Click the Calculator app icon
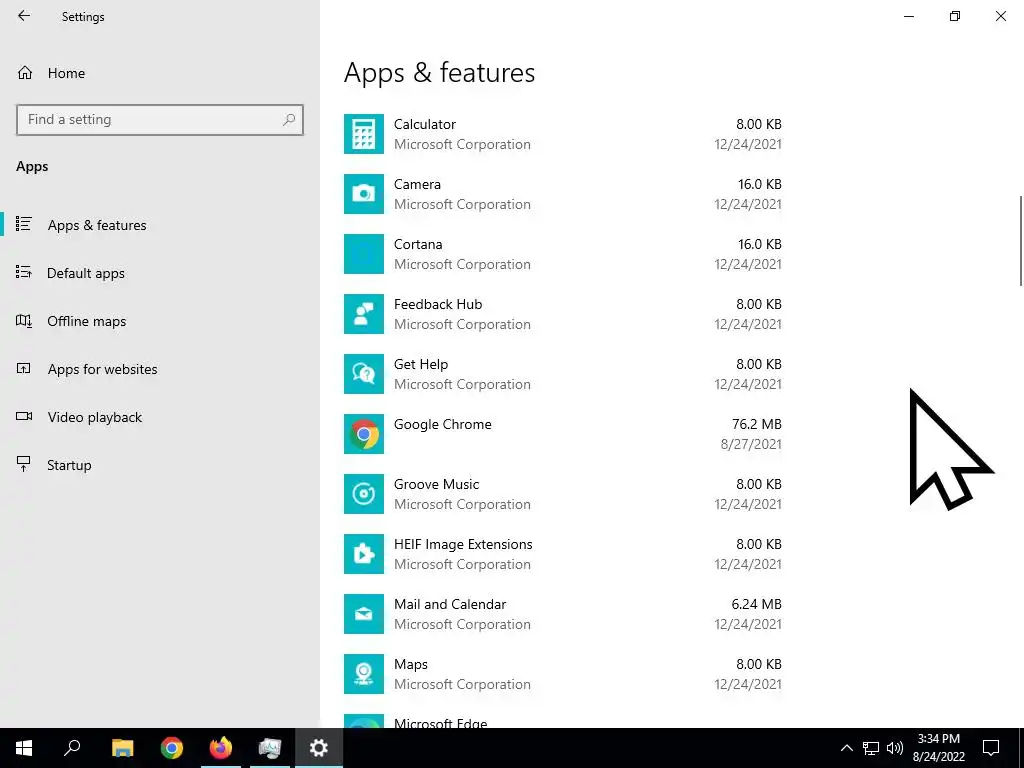Viewport: 1024px width, 768px height. [364, 134]
